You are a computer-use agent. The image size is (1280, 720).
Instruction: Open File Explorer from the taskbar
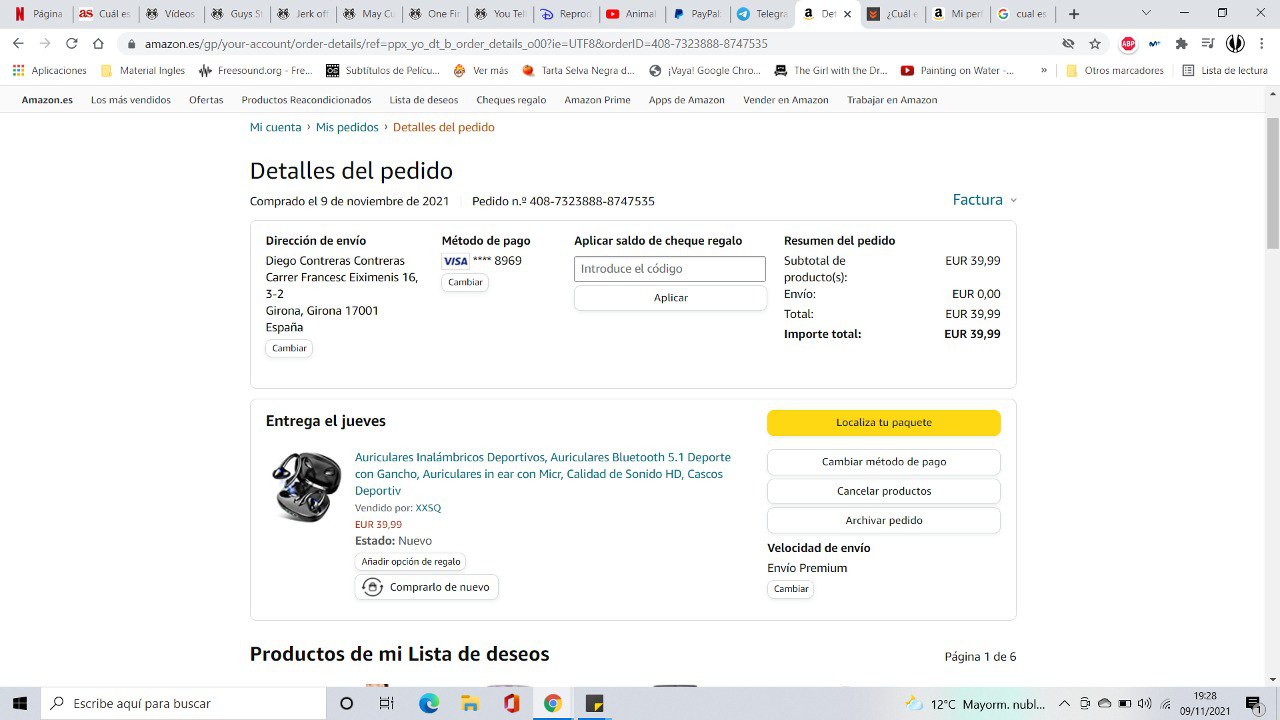(470, 703)
